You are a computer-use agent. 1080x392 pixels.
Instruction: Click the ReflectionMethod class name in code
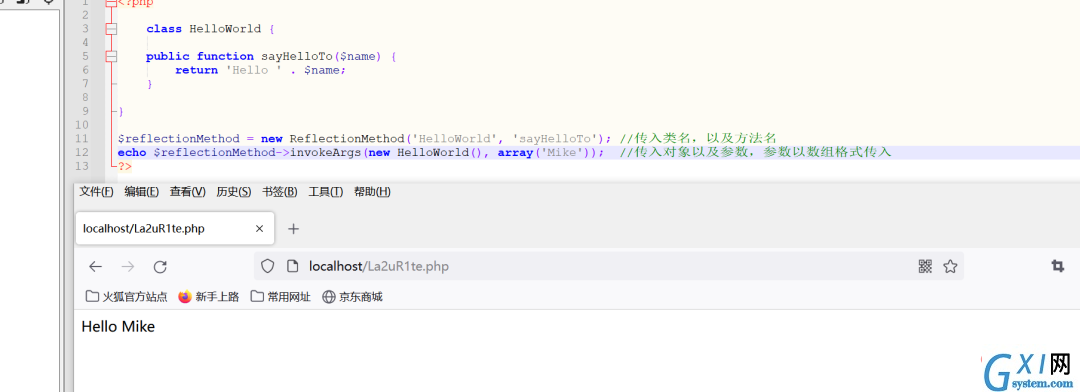(346, 138)
